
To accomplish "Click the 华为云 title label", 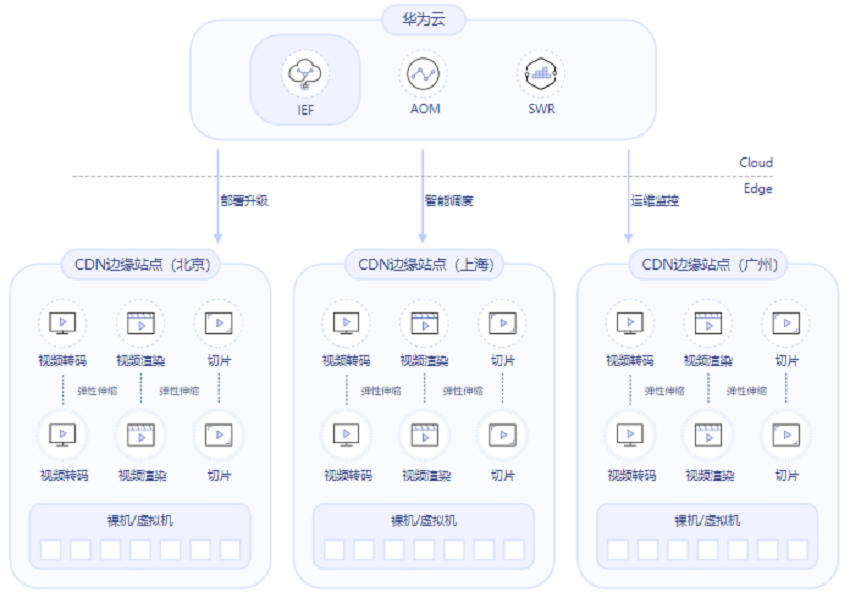I will tap(424, 20).
